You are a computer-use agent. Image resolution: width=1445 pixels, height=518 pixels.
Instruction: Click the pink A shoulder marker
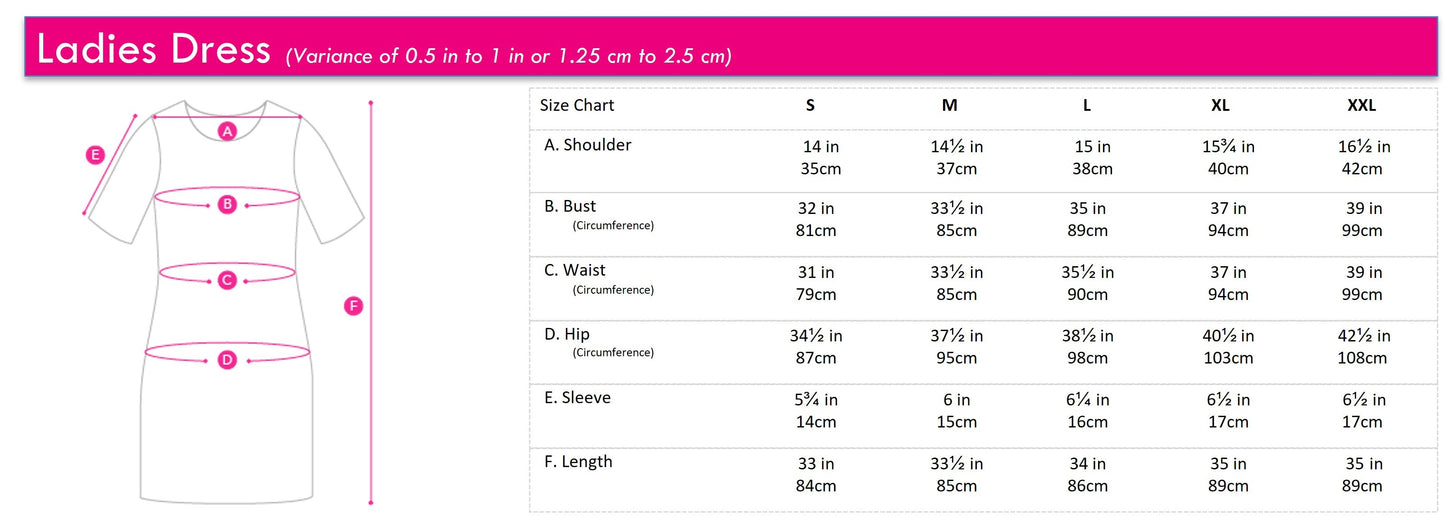click(227, 131)
